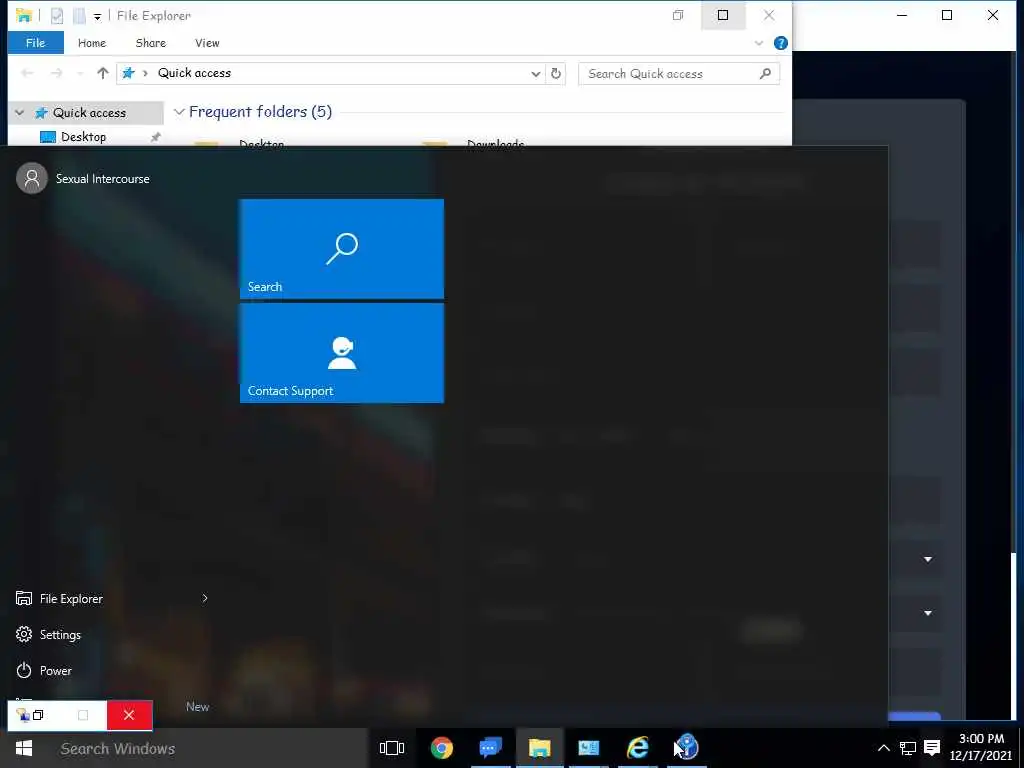The width and height of the screenshot is (1024, 768).
Task: Launch Internet Explorer from the taskbar
Action: click(x=637, y=748)
